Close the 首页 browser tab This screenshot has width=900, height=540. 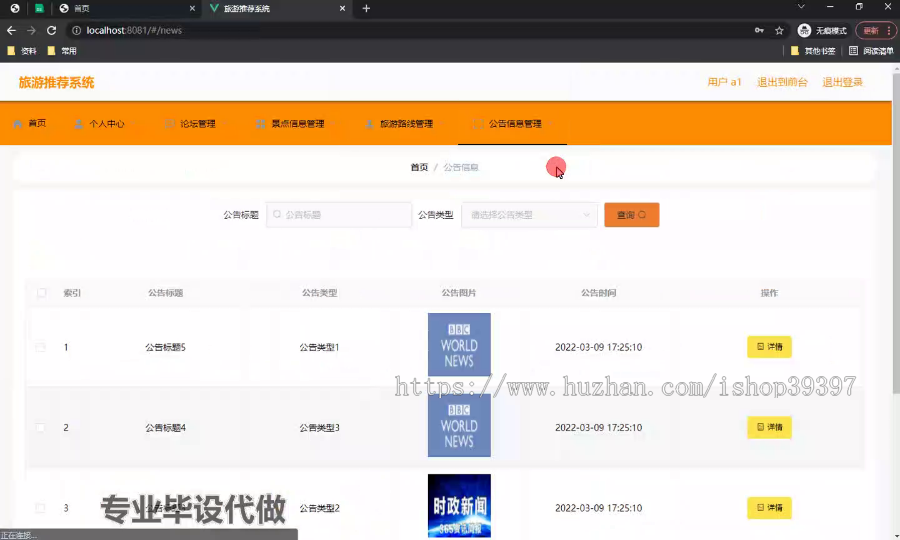click(192, 8)
